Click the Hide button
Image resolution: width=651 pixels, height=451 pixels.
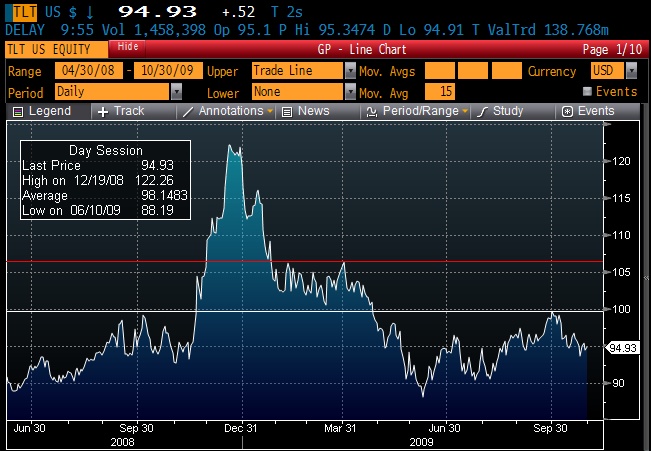pyautogui.click(x=127, y=47)
